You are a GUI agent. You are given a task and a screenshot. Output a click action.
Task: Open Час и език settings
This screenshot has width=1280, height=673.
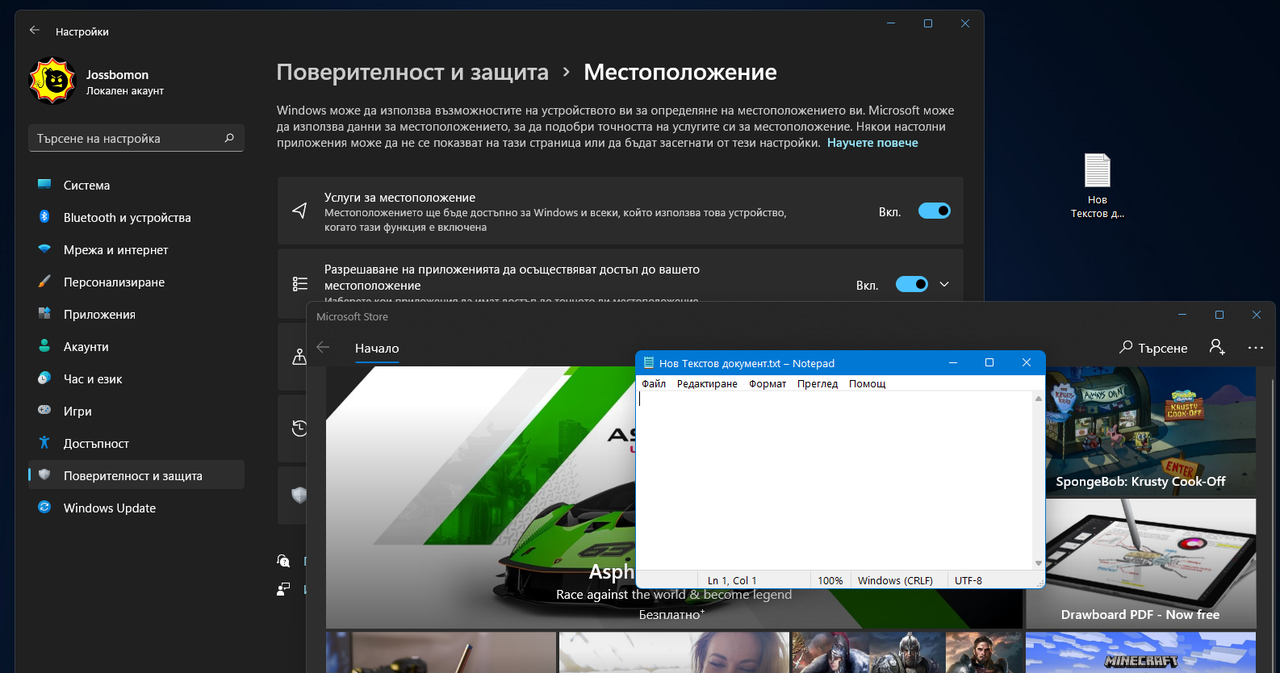pos(136,379)
